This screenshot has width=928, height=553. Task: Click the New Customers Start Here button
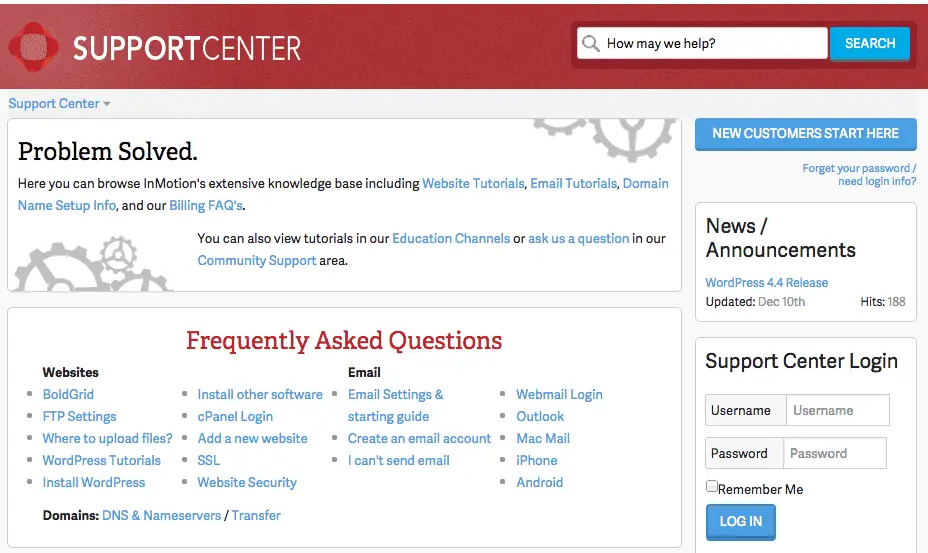805,134
